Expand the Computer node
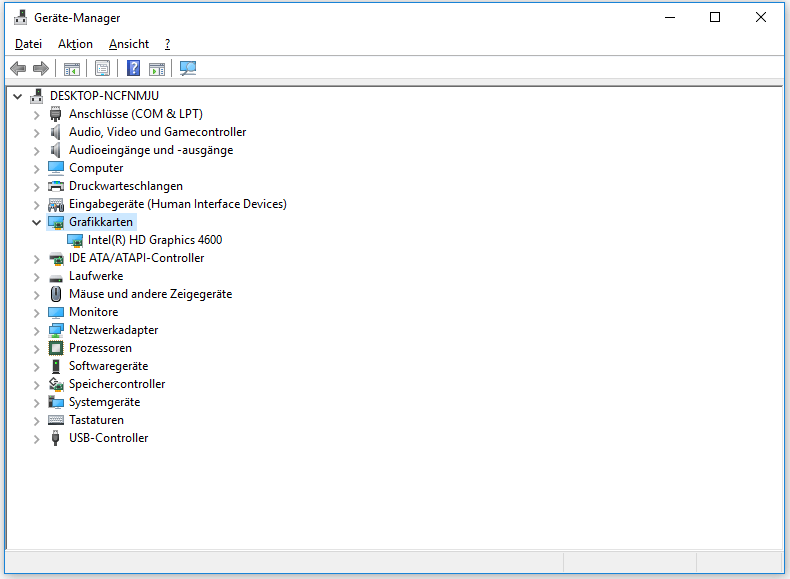790x579 pixels. click(36, 169)
